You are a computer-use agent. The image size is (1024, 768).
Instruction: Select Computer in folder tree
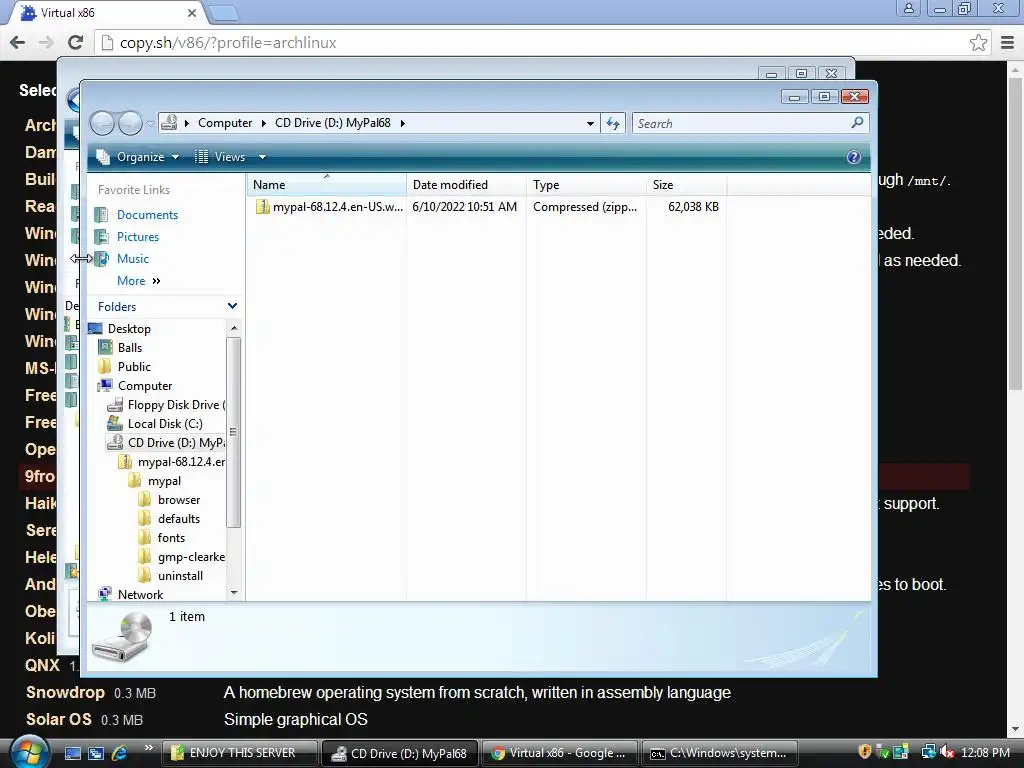tap(144, 385)
